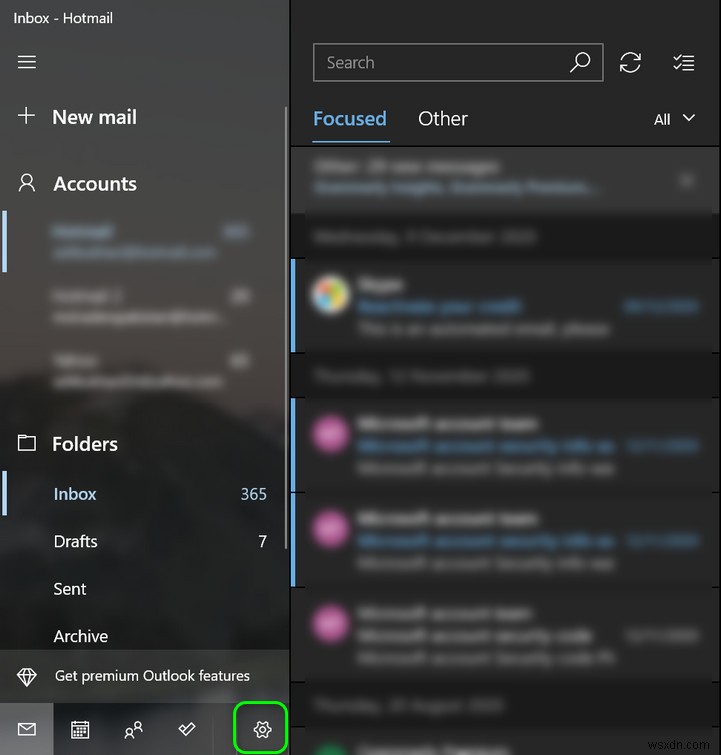Open the Folders list
This screenshot has width=721, height=755.
tap(85, 444)
